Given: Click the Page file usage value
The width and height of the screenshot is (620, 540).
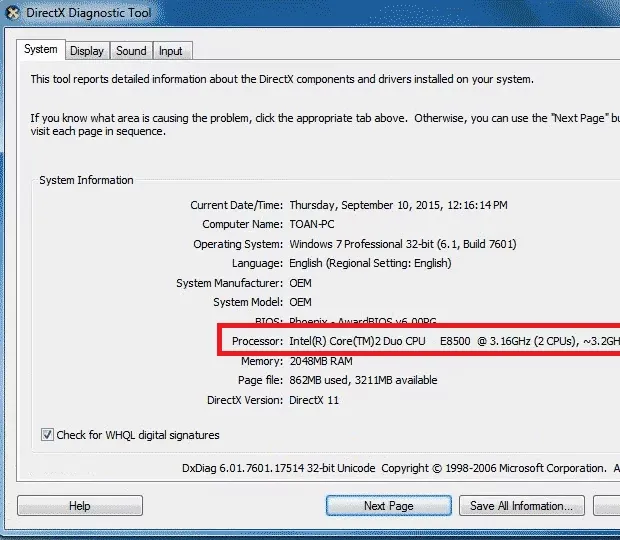Looking at the screenshot, I should (x=363, y=380).
